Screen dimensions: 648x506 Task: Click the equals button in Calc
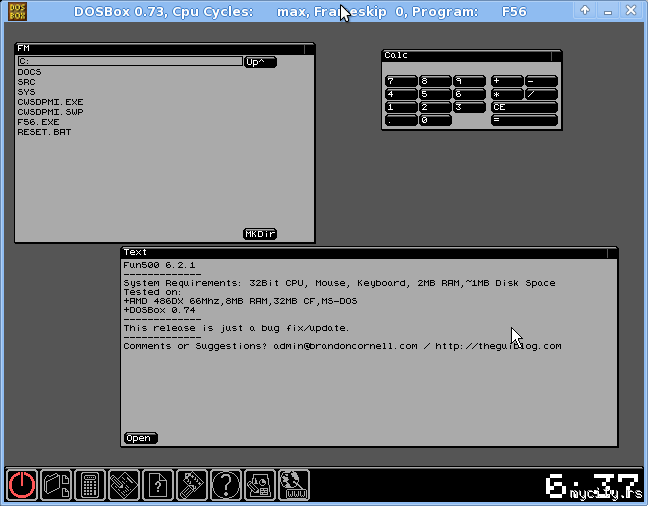pos(524,120)
